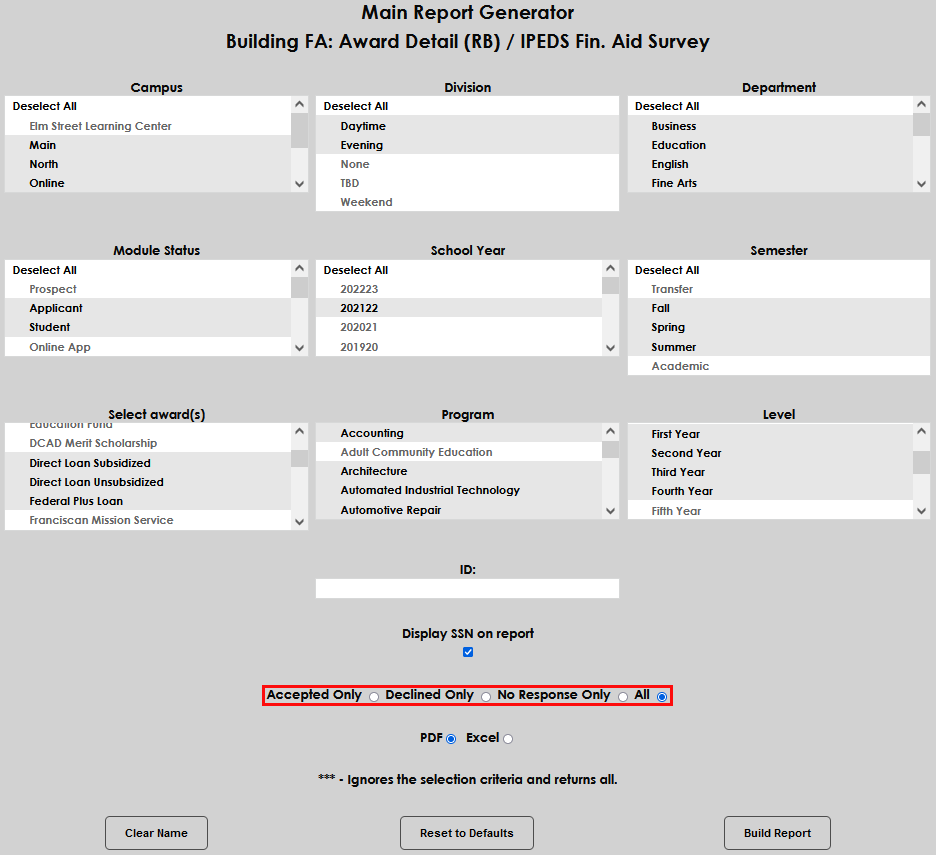Uncheck "Display SSN on report"
Viewport: 936px width, 855px height.
(467, 651)
